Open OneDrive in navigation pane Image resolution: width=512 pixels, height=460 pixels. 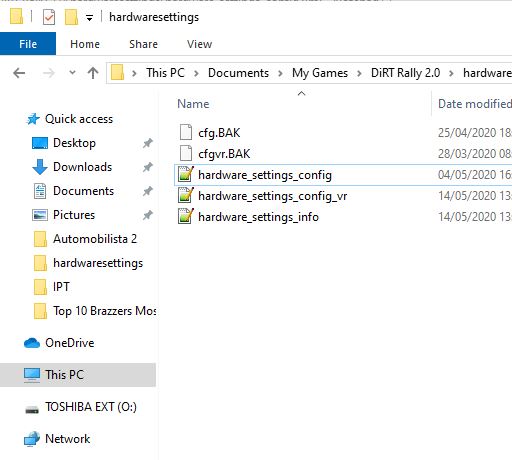[x=70, y=343]
